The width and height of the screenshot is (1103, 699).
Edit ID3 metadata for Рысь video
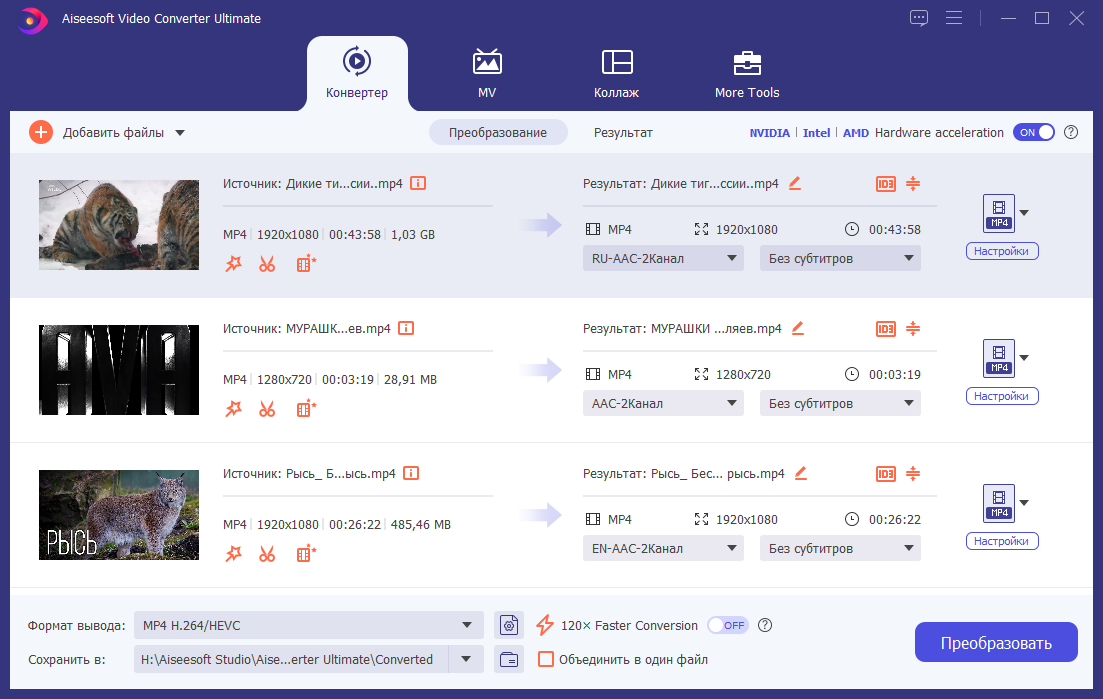tap(885, 473)
